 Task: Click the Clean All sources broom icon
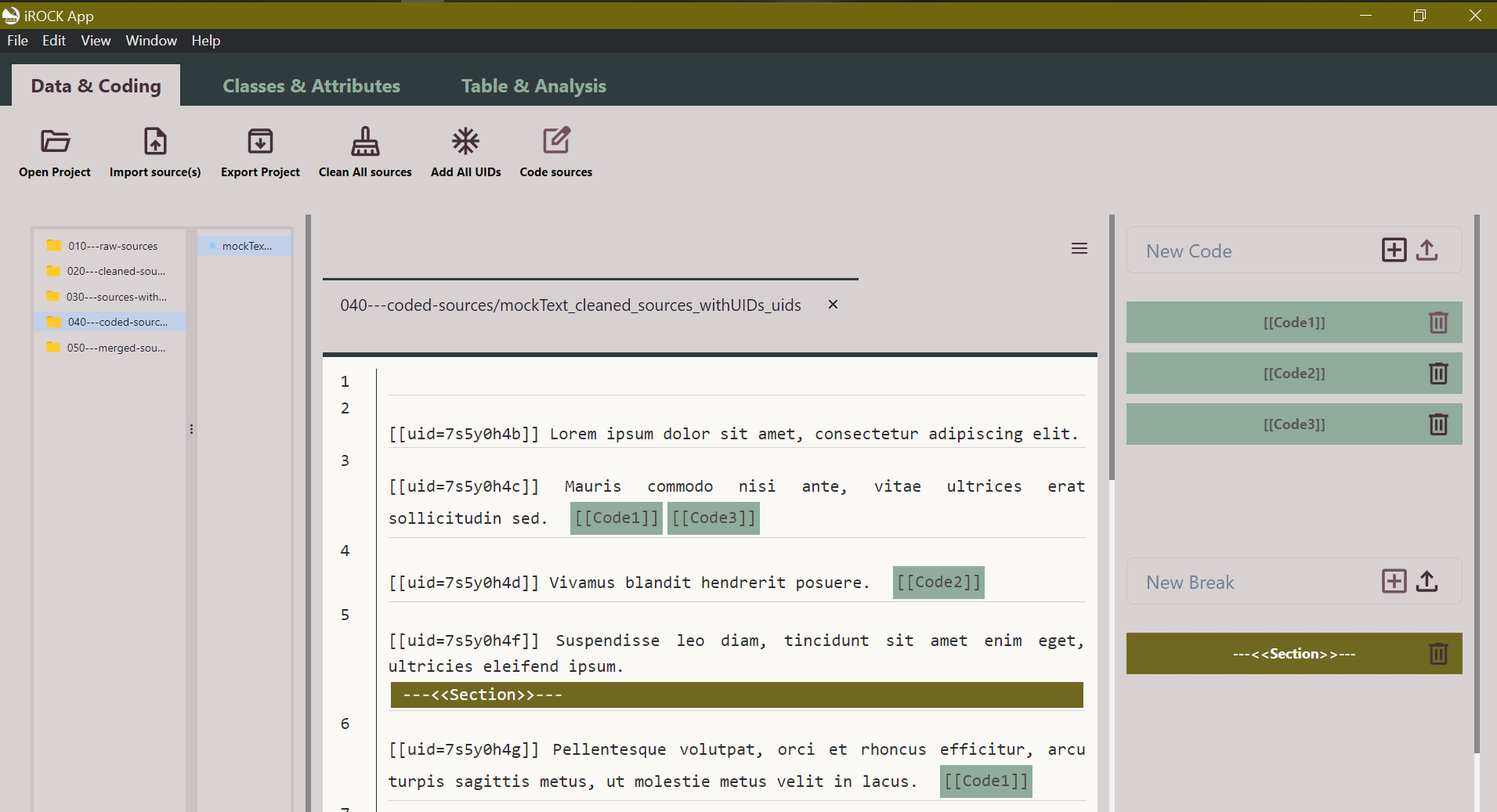[x=365, y=142]
